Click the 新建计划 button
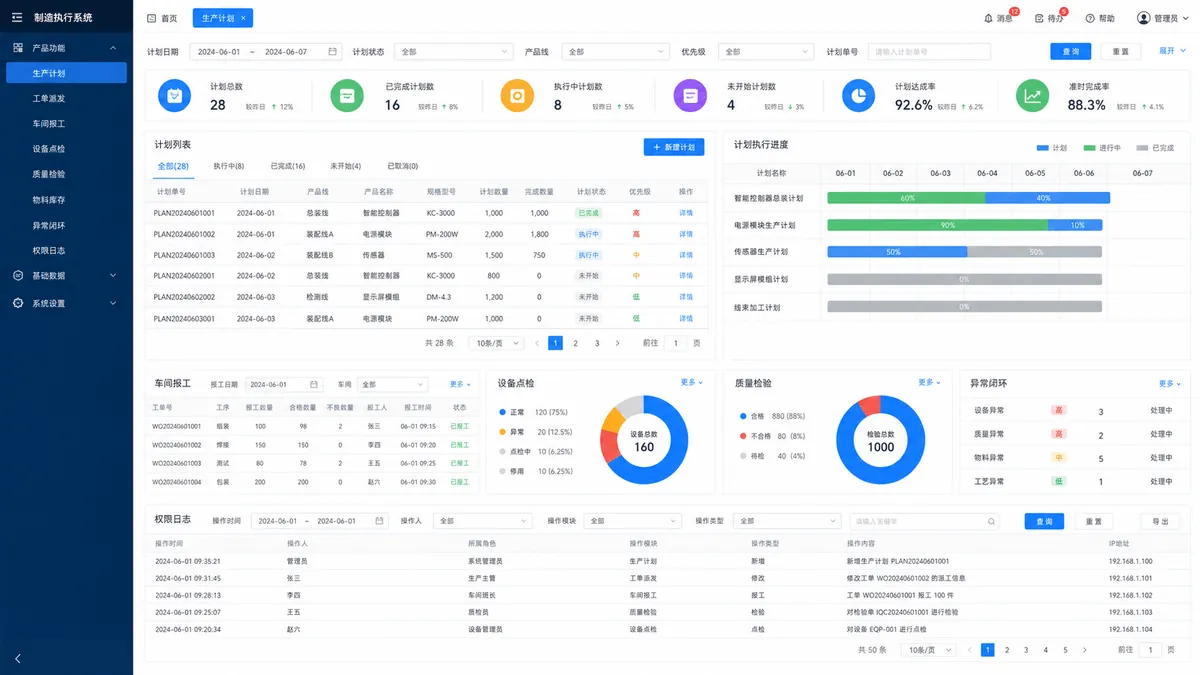This screenshot has width=1200, height=675. 674,147
